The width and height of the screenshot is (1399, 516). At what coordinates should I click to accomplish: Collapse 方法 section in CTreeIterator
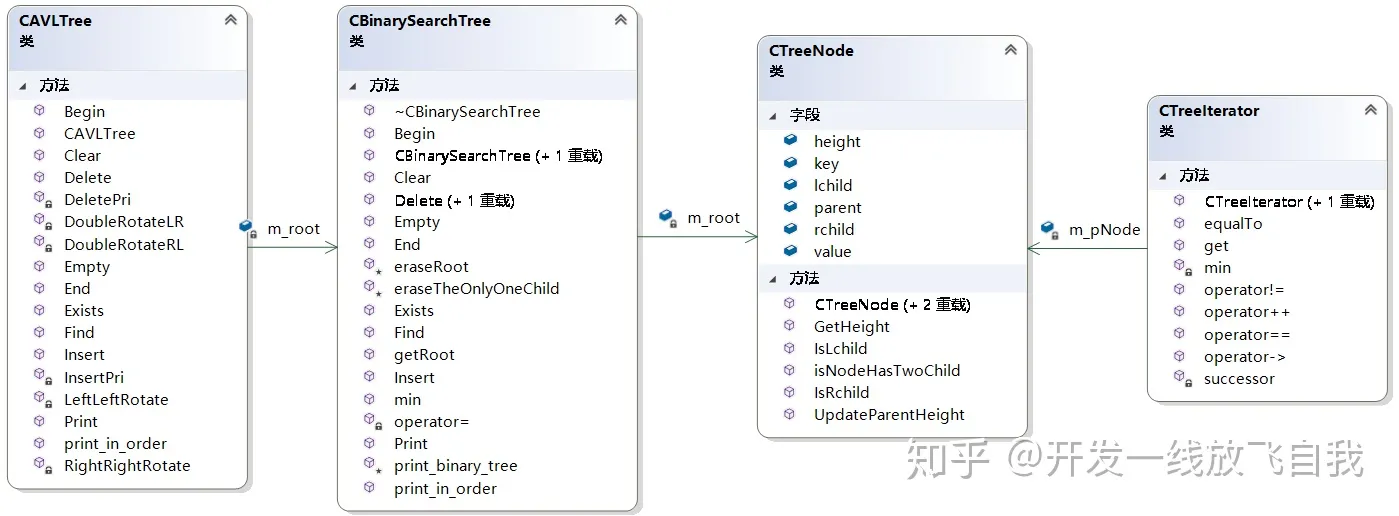coord(1163,175)
